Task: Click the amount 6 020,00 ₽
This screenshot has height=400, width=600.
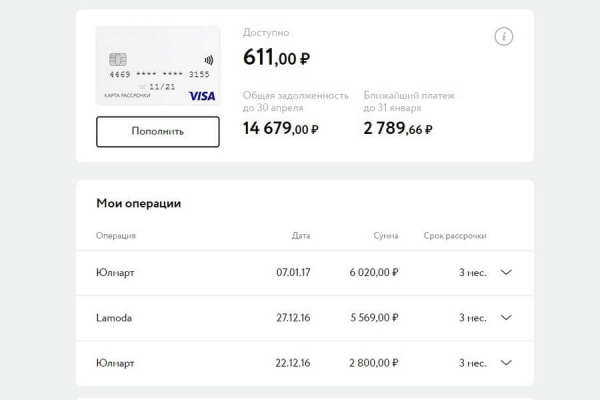Action: pyautogui.click(x=374, y=273)
